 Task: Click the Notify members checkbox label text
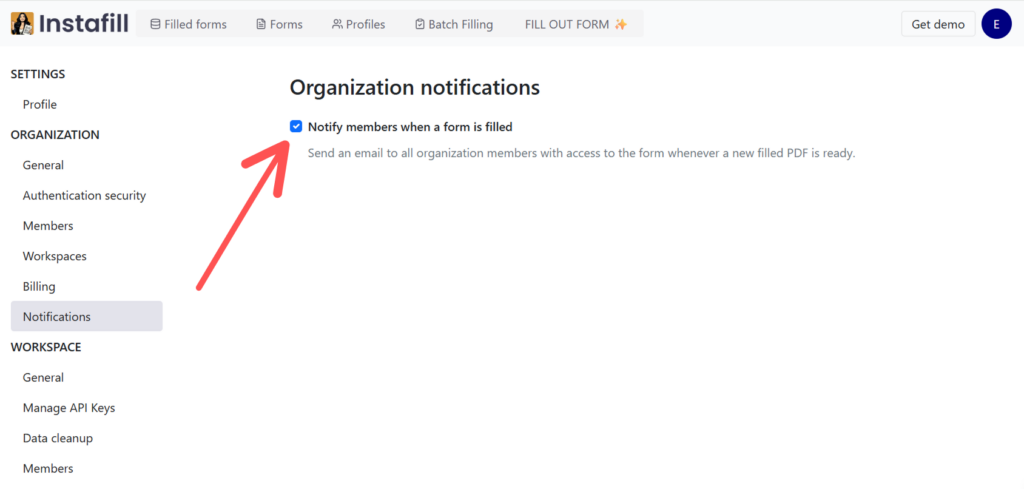click(410, 127)
